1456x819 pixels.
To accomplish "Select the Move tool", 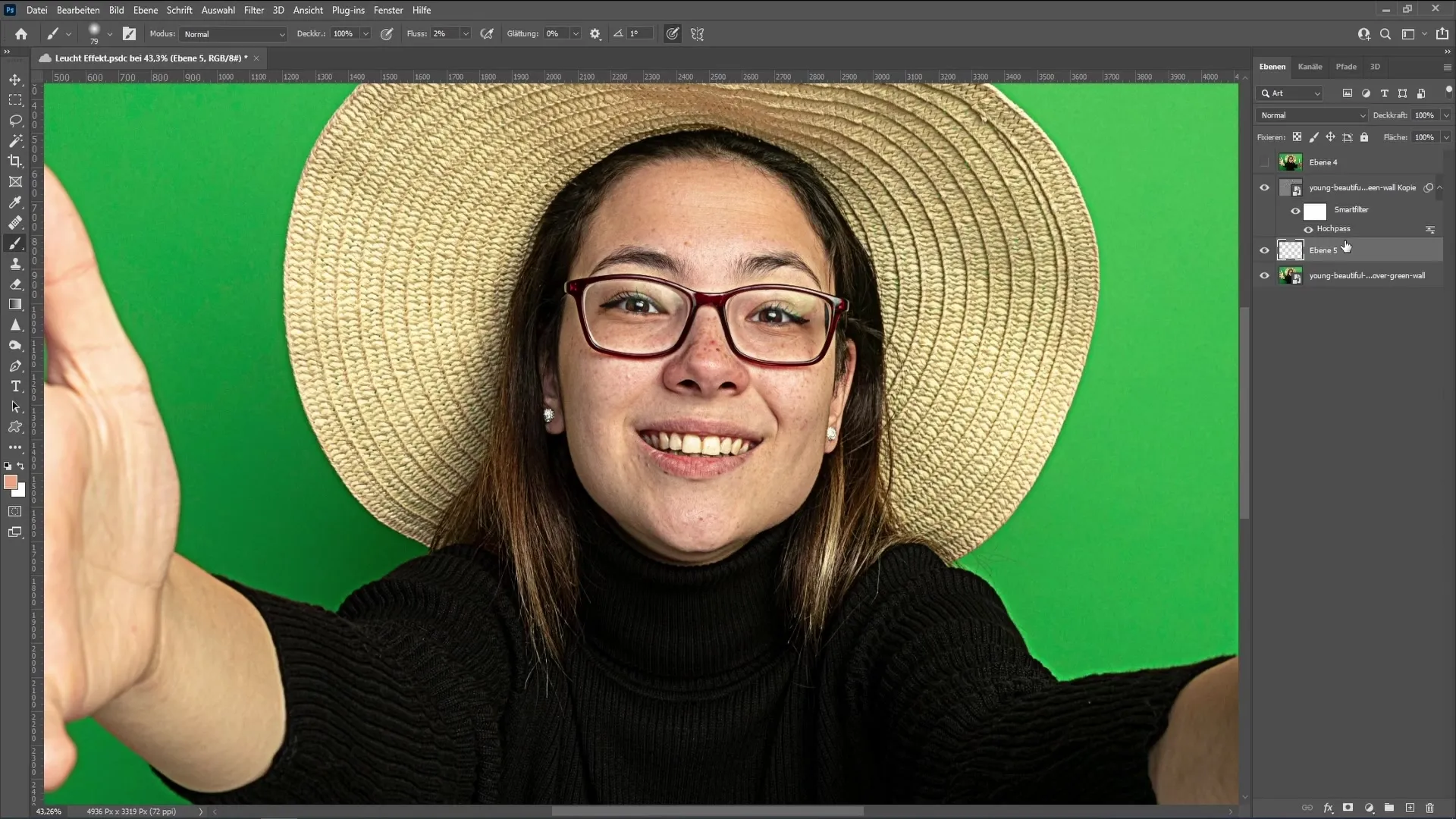I will pyautogui.click(x=15, y=80).
